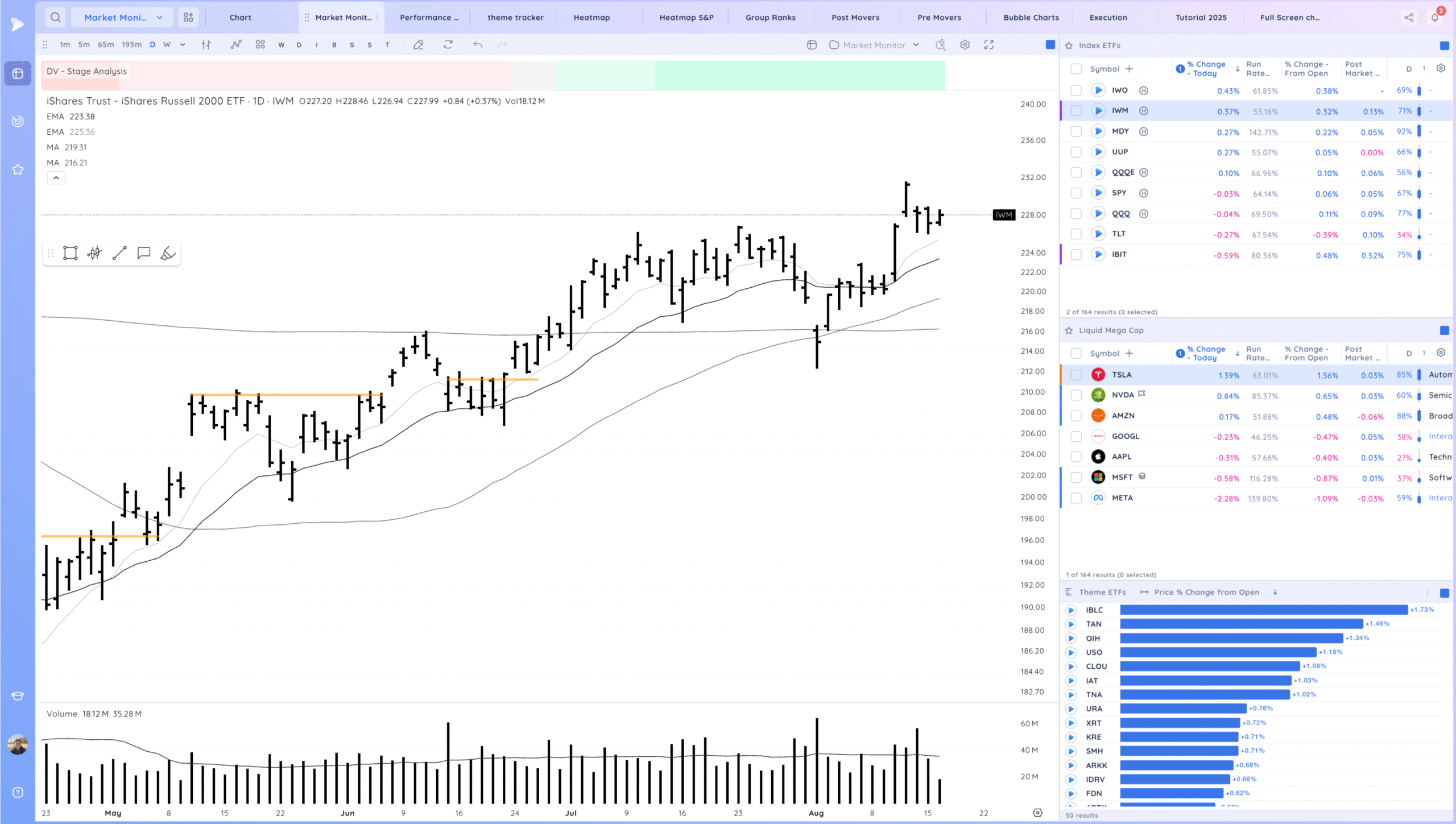1456x824 pixels.
Task: Switch to the Heatmap tab
Action: [x=591, y=17]
